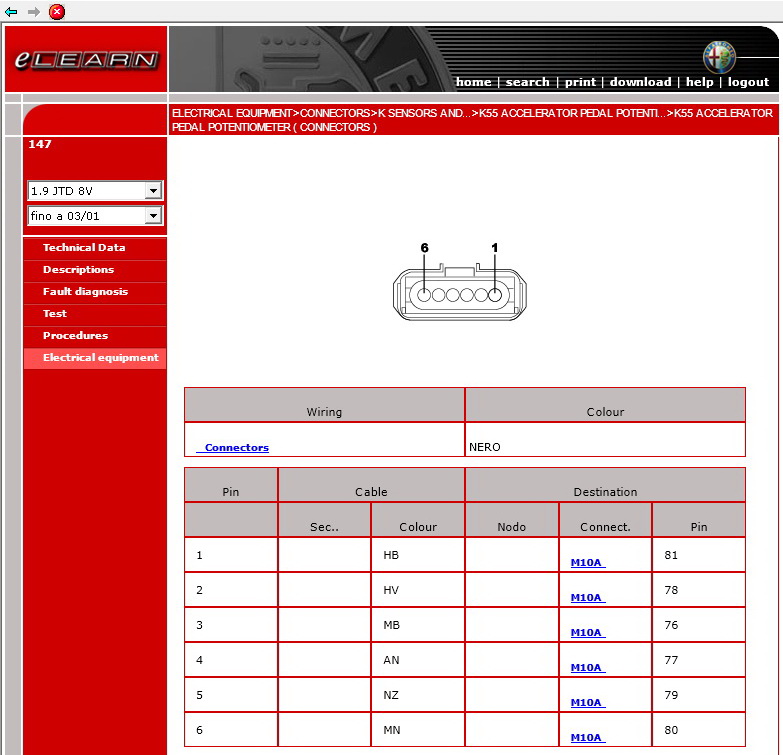The width and height of the screenshot is (783, 755).
Task: Open M10A link in pin 2 row
Action: [x=586, y=597]
